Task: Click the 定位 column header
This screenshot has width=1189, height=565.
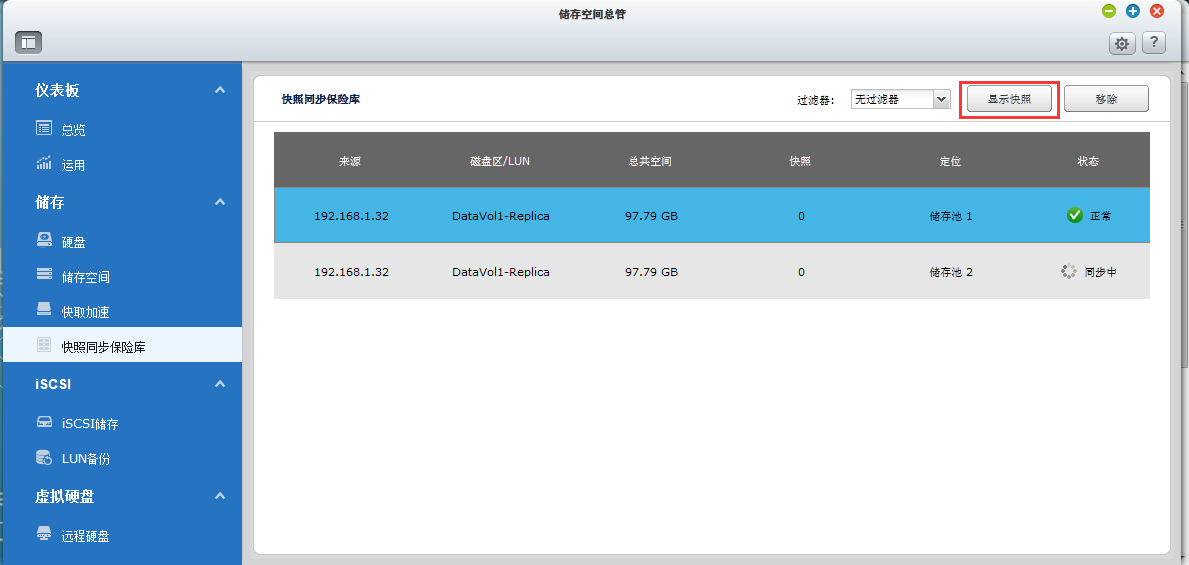Action: 951,162
